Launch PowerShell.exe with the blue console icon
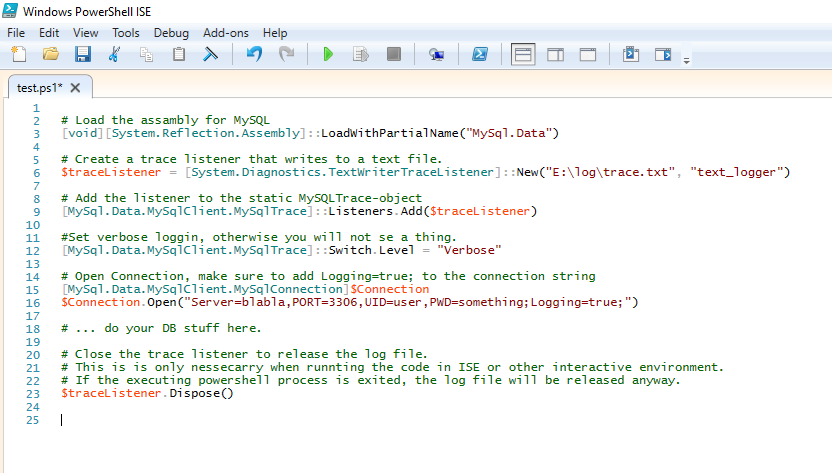Screen dimensions: 832x473 480,54
